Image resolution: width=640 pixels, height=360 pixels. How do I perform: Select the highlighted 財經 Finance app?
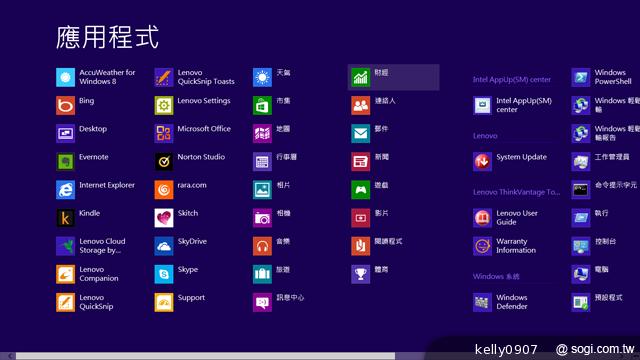point(393,77)
